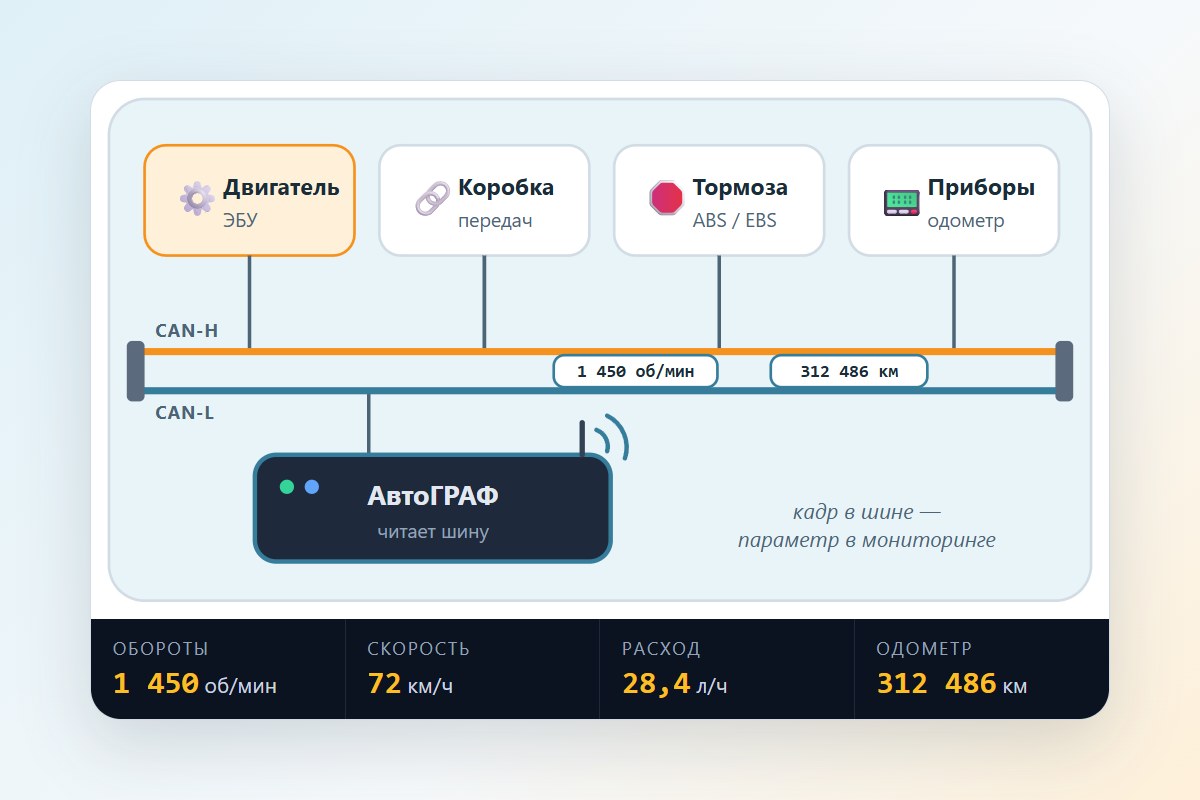Select the Двигатель ЭБУ card
Image resolution: width=1200 pixels, height=800 pixels.
point(249,200)
